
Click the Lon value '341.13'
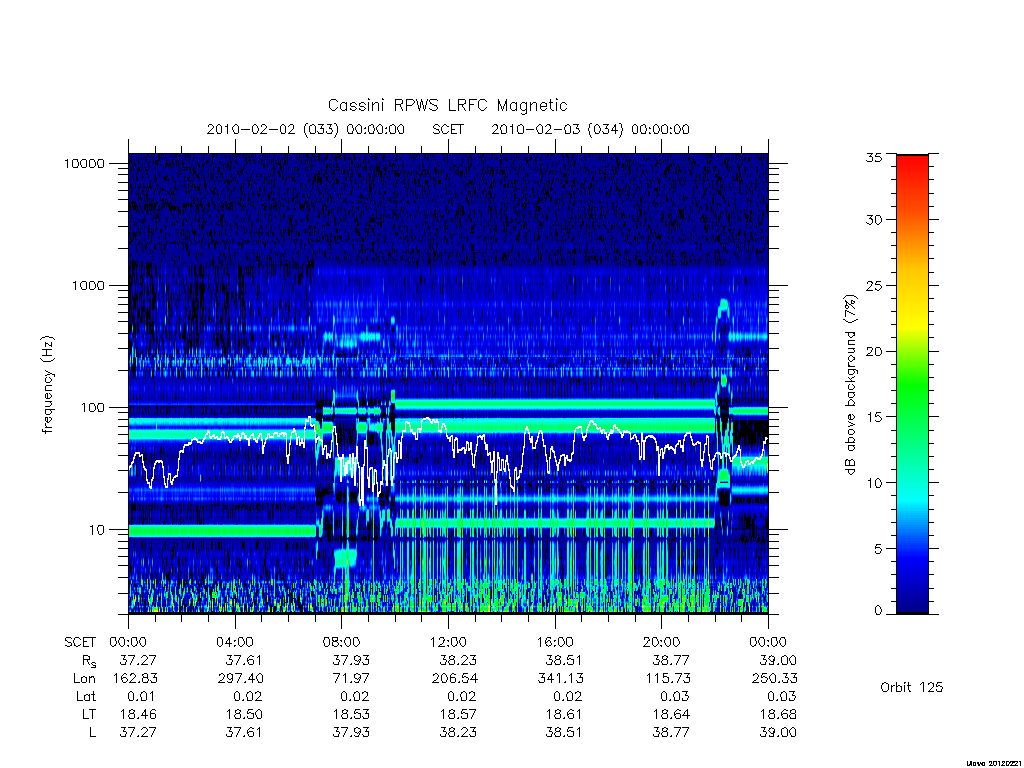point(560,679)
